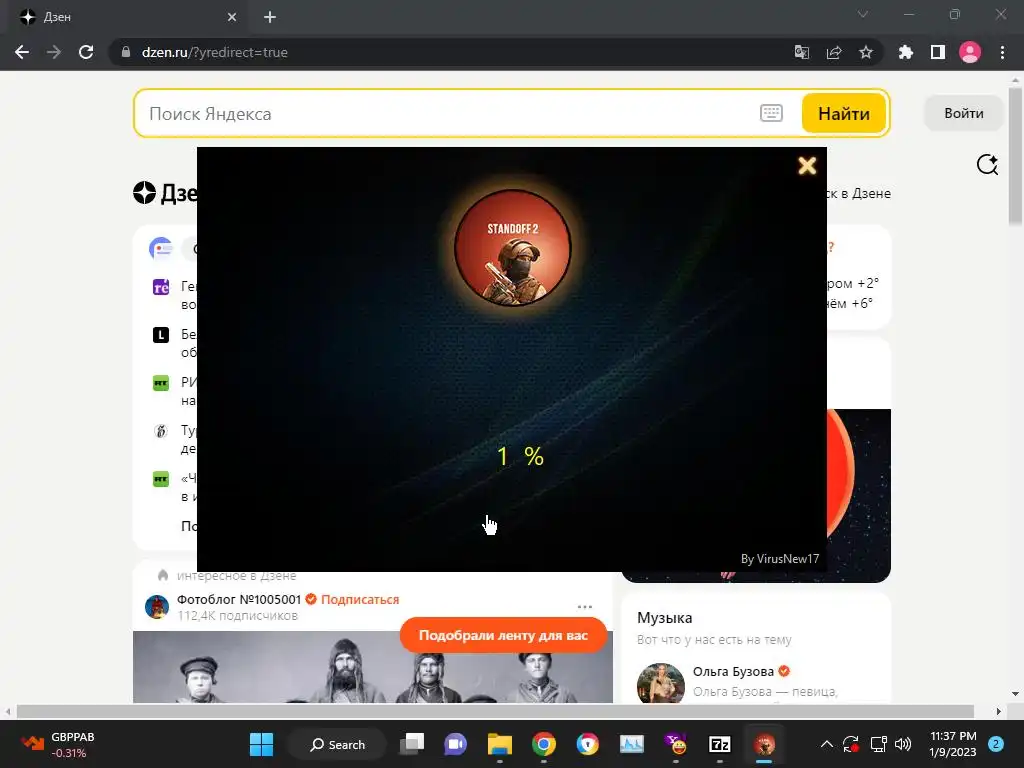The height and width of the screenshot is (768, 1024).
Task: Click the volume speaker tray icon
Action: coord(903,744)
